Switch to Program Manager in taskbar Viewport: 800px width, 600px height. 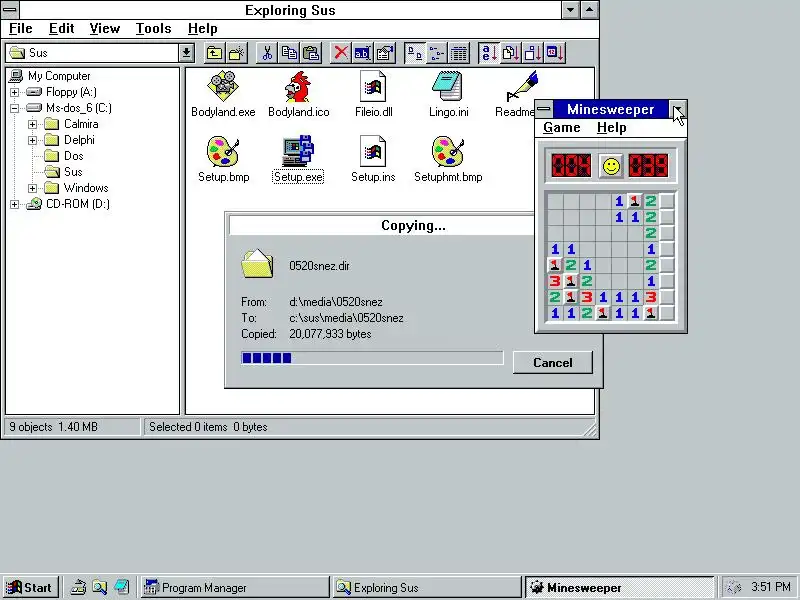point(235,588)
